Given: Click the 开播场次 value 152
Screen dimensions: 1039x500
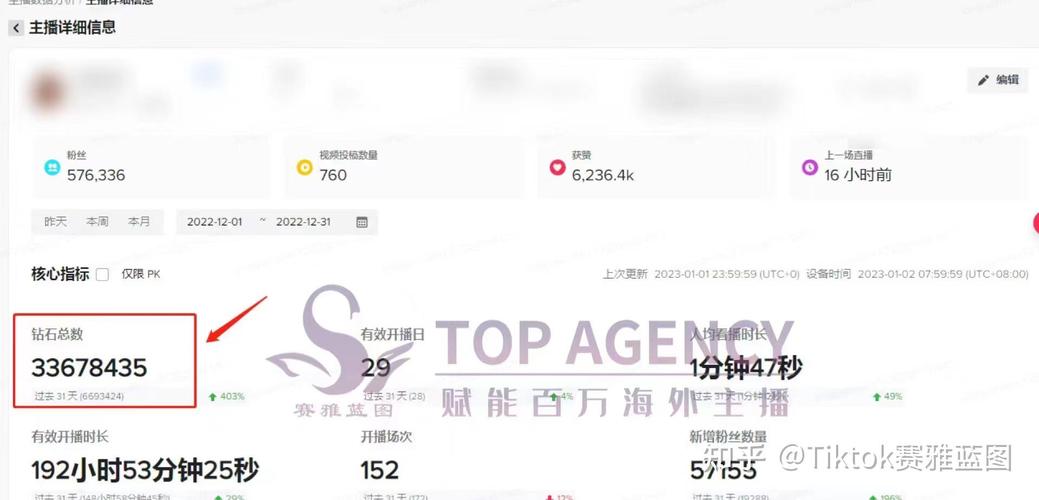Looking at the screenshot, I should click(380, 471).
